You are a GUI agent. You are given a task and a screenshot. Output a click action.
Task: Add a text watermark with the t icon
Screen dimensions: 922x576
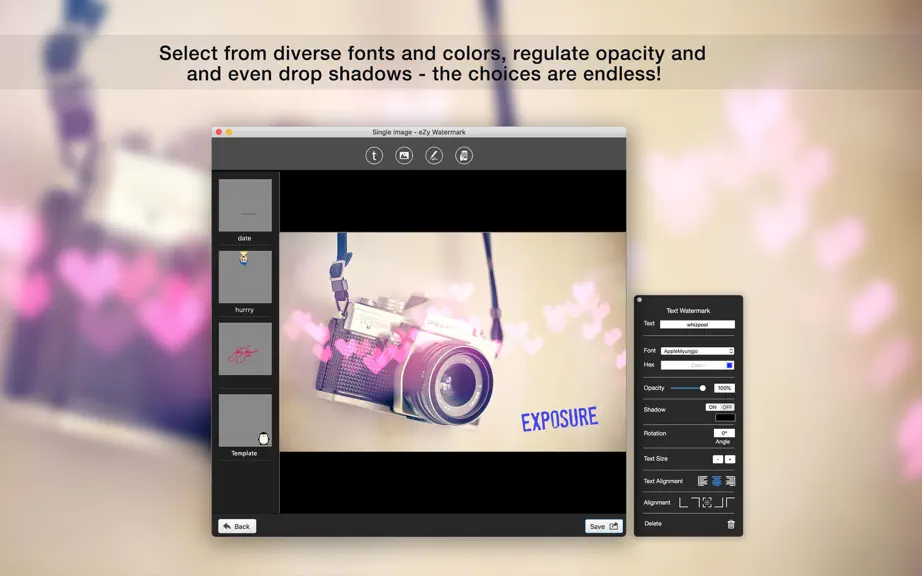point(374,156)
